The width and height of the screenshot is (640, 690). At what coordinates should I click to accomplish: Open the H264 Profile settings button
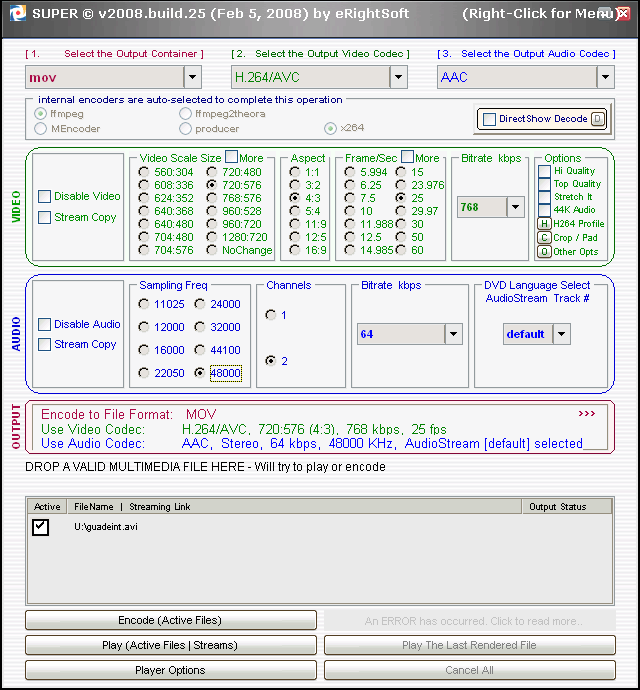pyautogui.click(x=544, y=223)
